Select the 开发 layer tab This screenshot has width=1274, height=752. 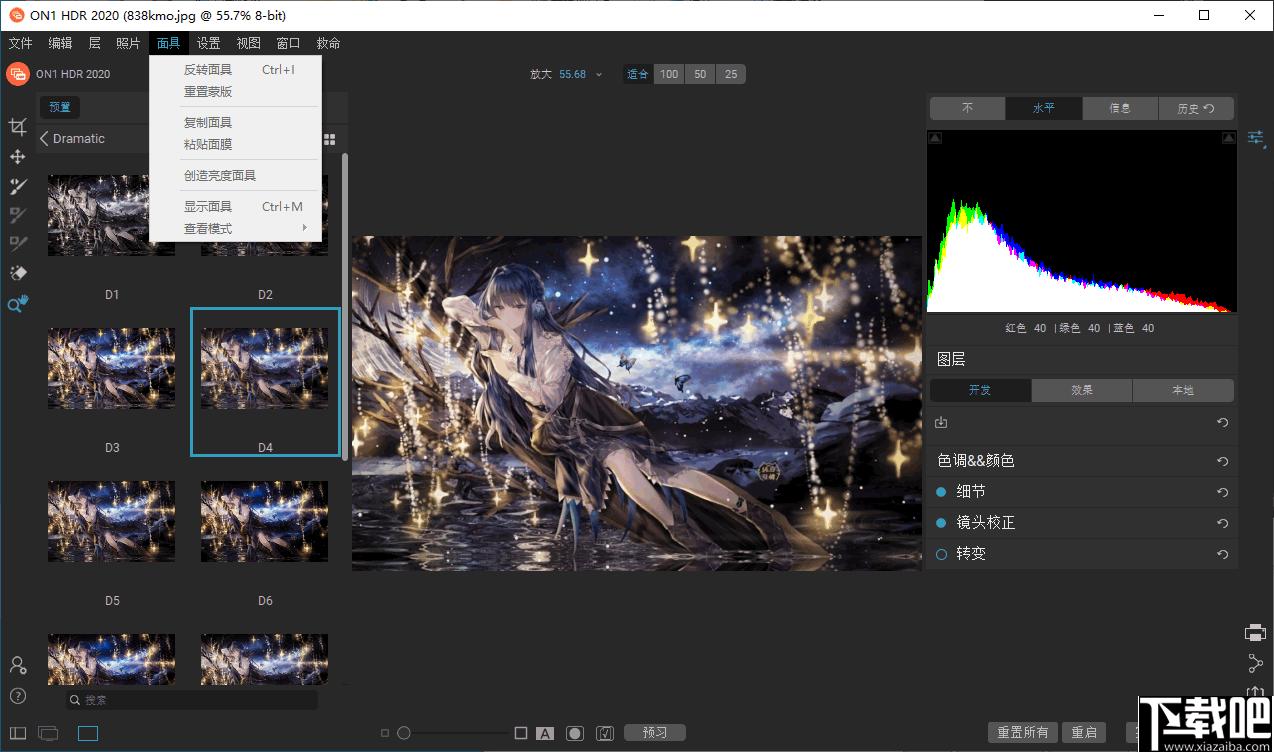coord(980,390)
